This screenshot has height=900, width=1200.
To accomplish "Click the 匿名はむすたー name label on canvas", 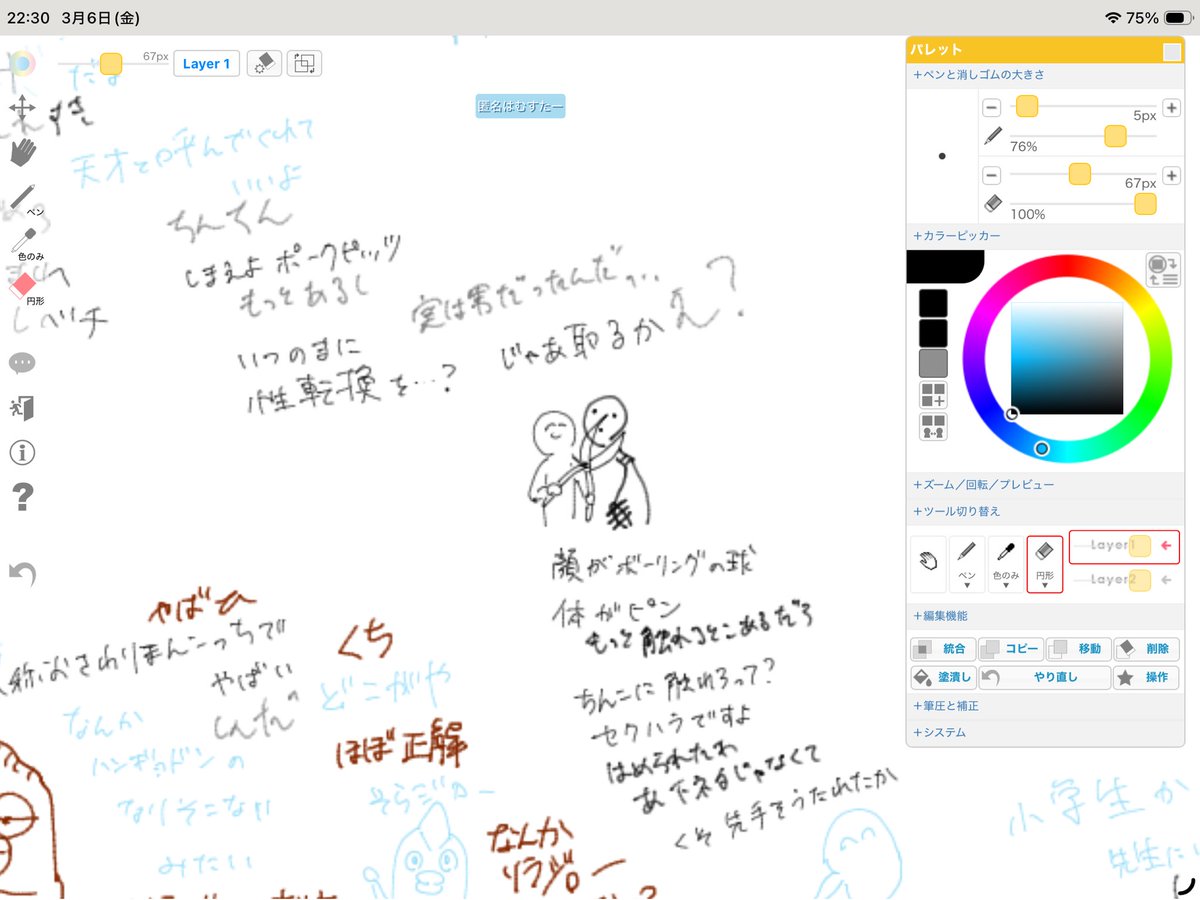I will pos(520,106).
